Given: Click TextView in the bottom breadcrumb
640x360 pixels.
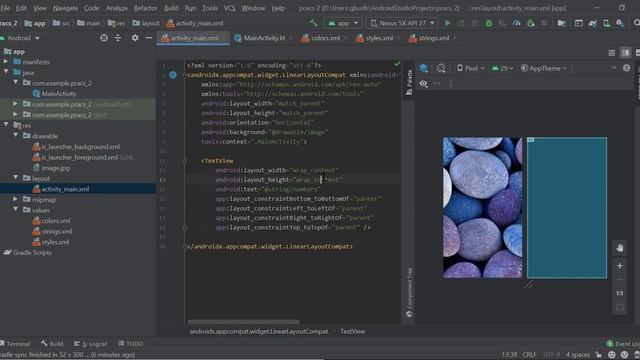Looking at the screenshot, I should [353, 331].
